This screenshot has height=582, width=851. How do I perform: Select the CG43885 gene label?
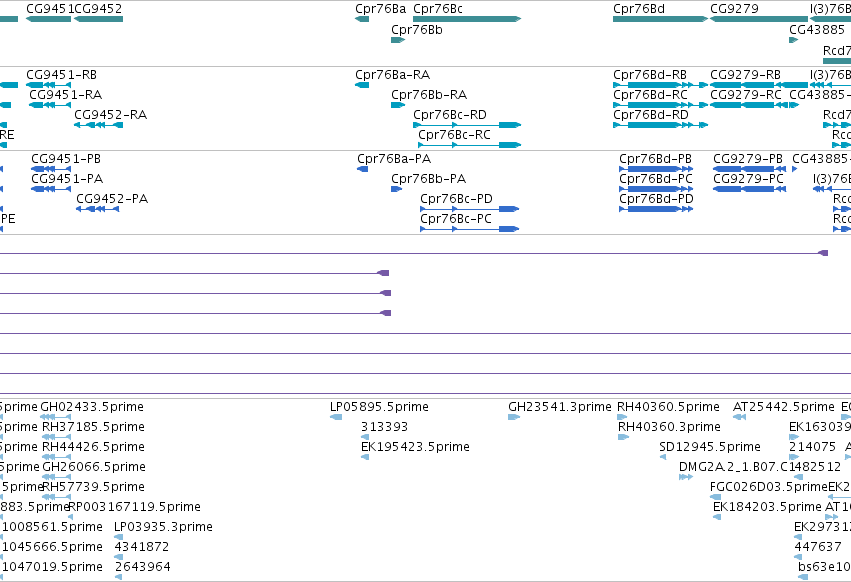(817, 30)
